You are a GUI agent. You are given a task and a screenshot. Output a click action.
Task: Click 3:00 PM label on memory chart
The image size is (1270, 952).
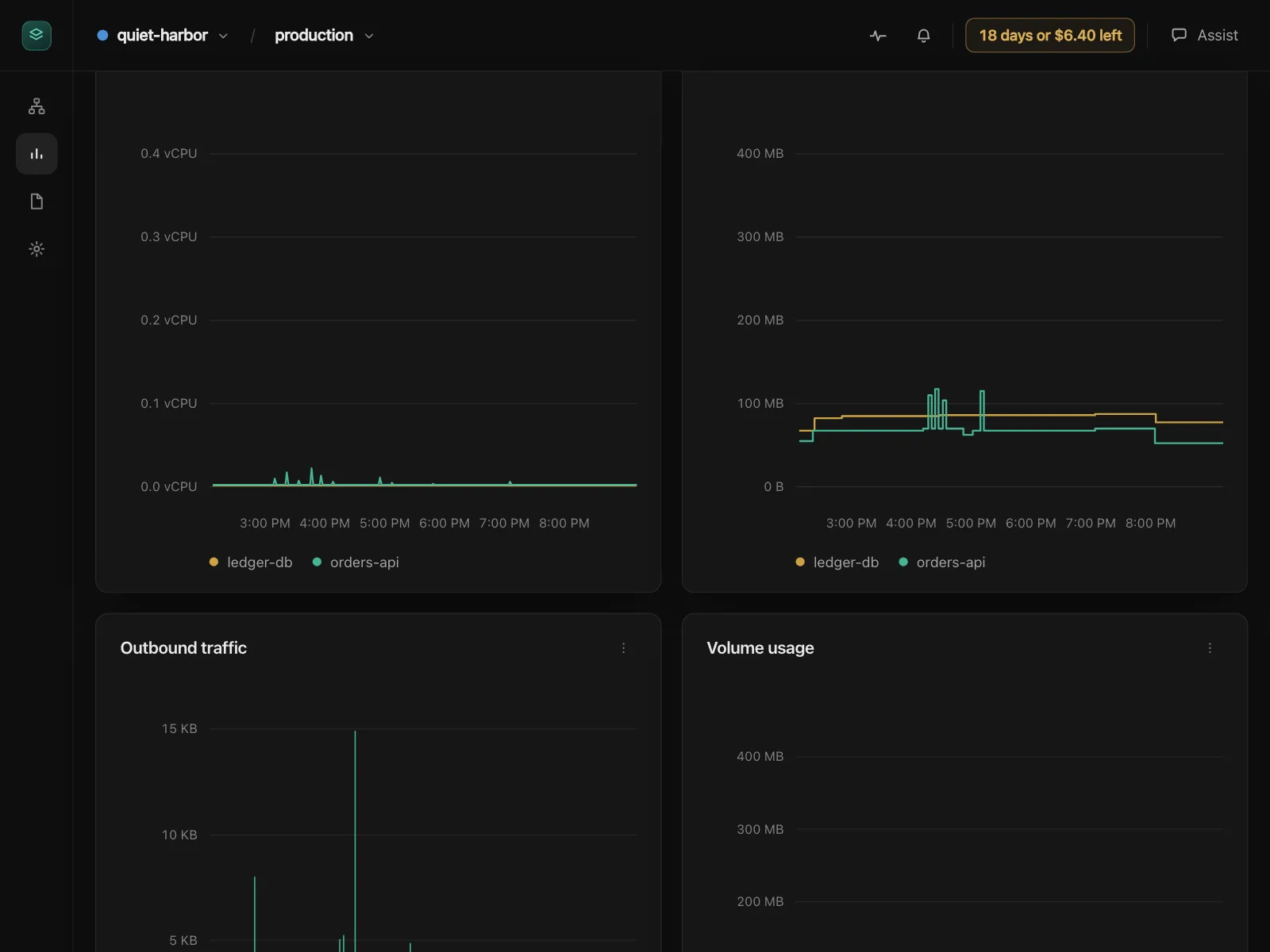851,524
